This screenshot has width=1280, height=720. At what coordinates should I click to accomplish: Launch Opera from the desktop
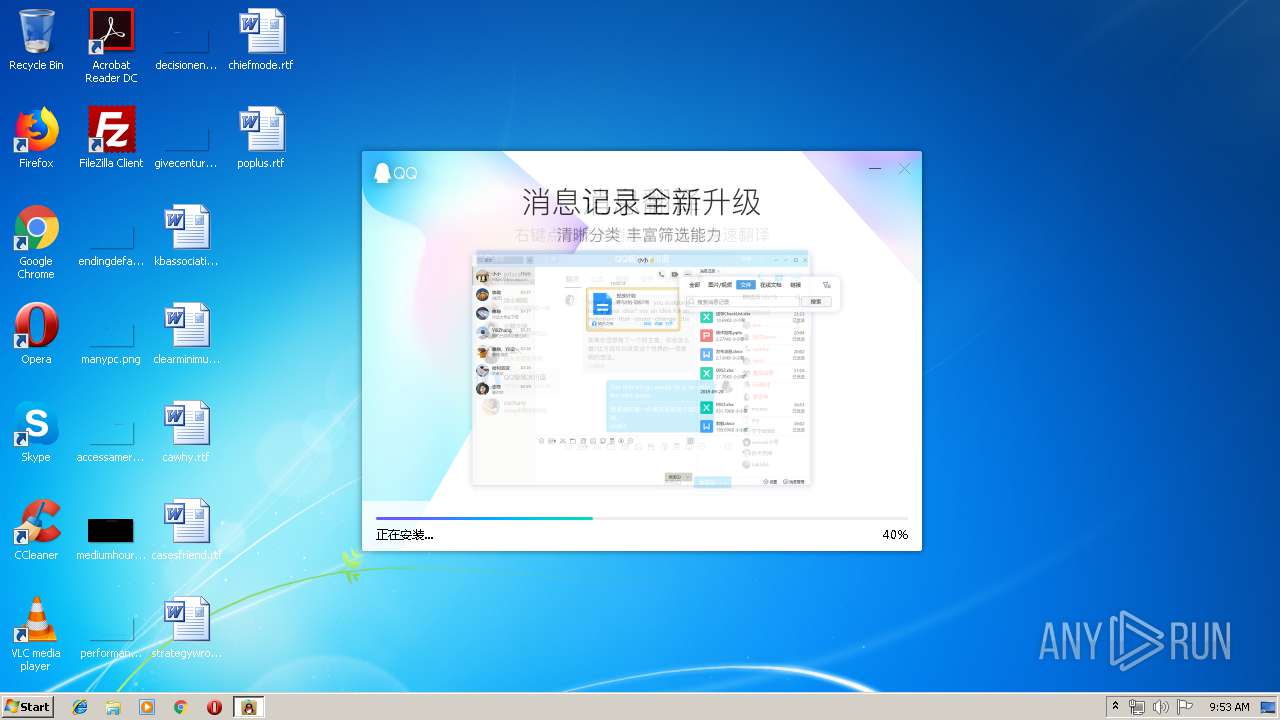coord(36,334)
